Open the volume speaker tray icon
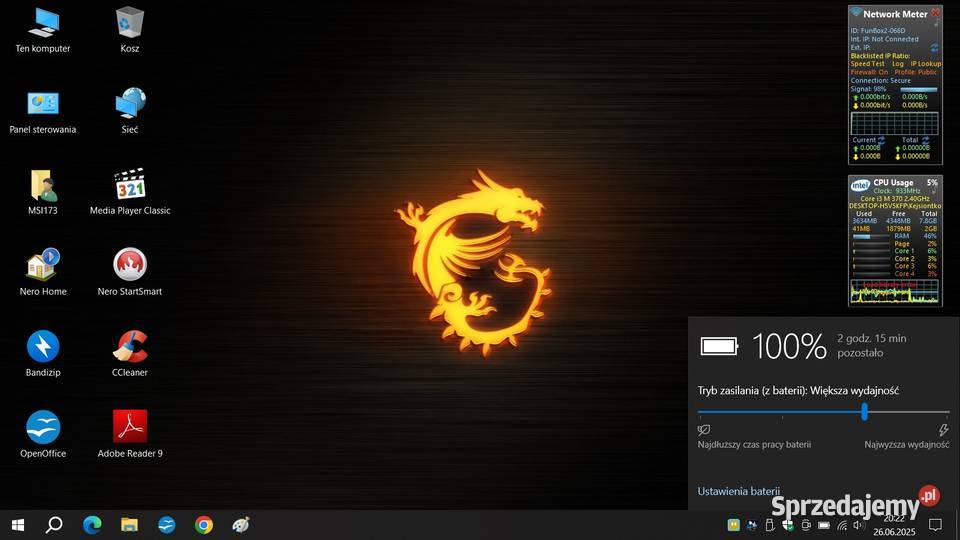This screenshot has width=960, height=540. pos(858,525)
